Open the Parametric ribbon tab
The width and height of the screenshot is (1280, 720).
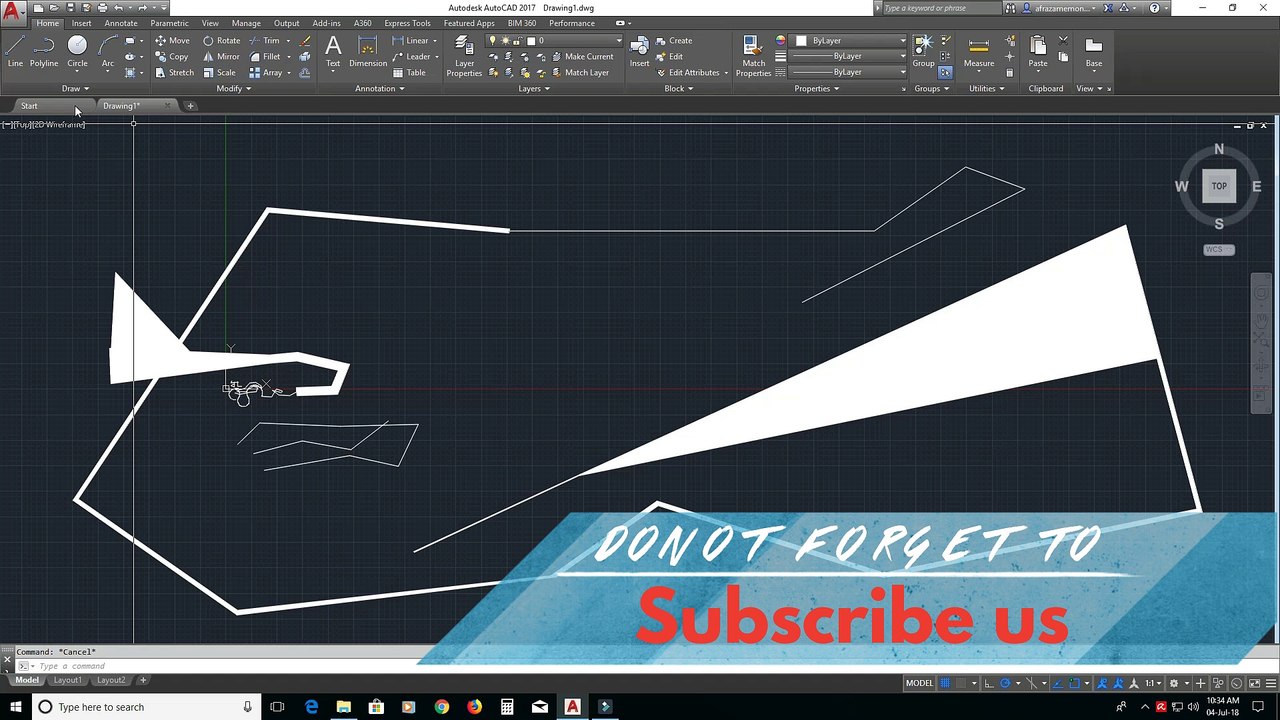169,23
